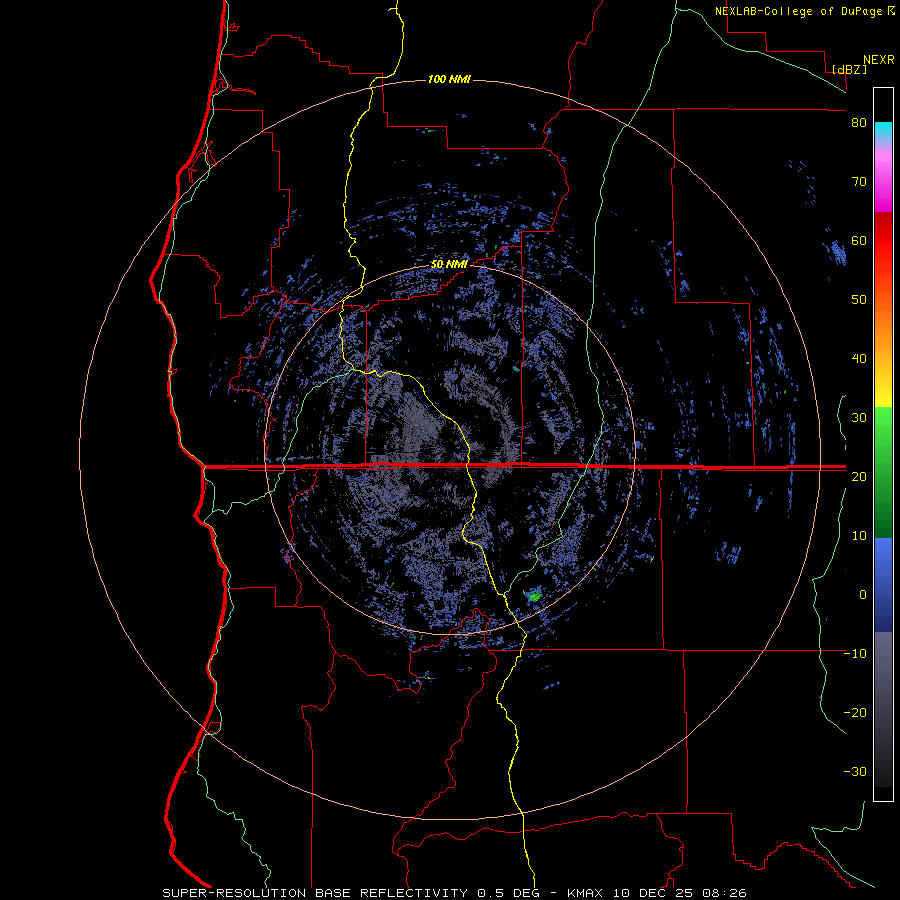Click the KMAX 10 DEC 25 08:26 timestamp

[657, 893]
